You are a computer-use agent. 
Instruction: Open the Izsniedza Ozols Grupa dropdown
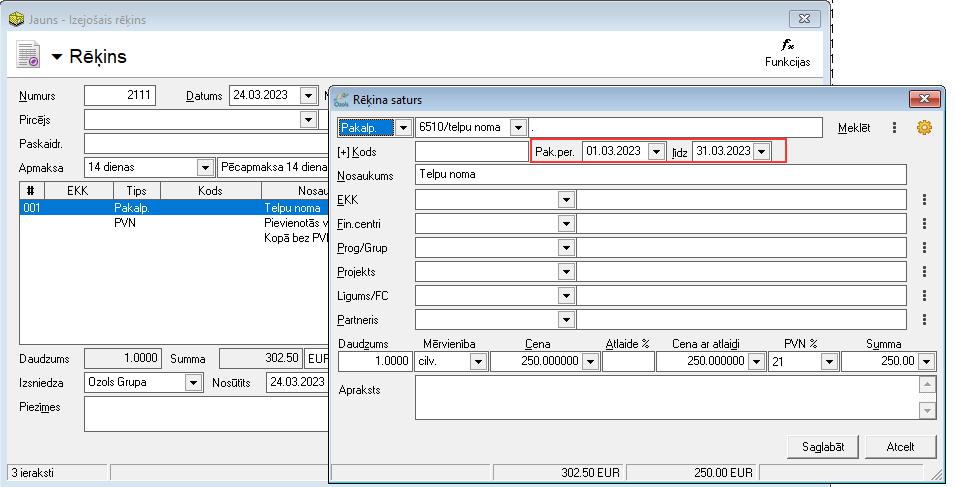coord(194,383)
